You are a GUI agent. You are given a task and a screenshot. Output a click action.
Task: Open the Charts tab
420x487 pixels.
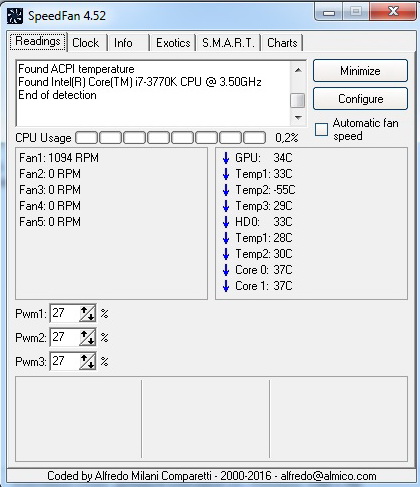[x=282, y=43]
